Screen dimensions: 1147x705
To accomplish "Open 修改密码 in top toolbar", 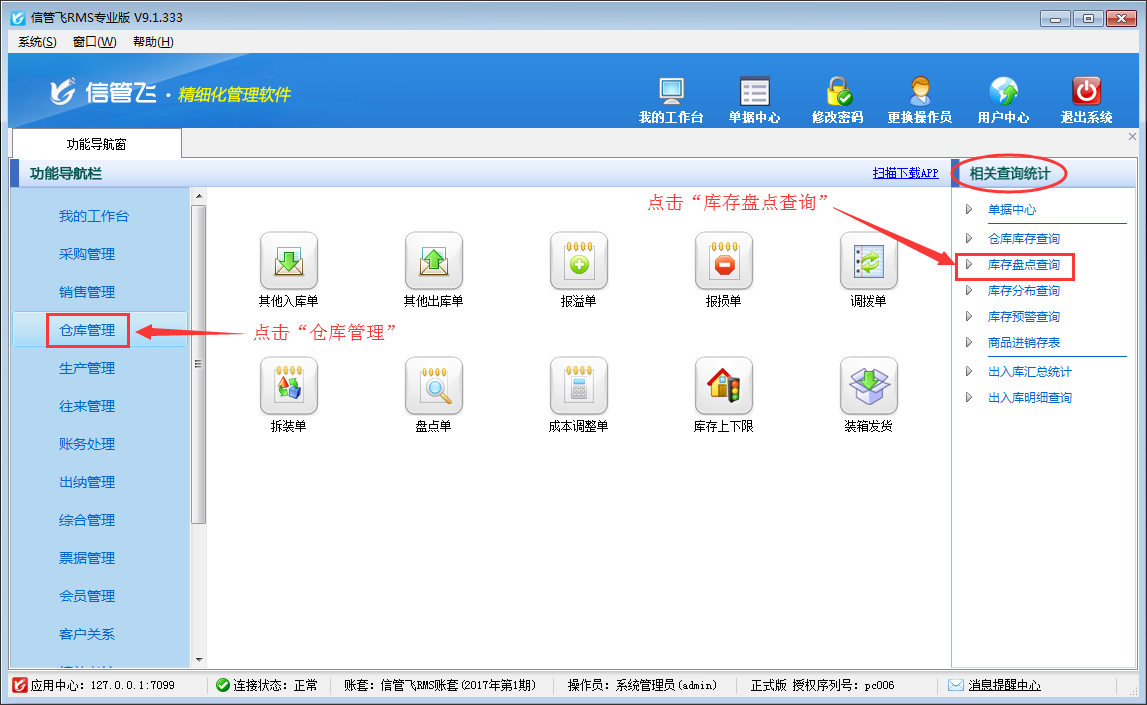I will click(837, 93).
